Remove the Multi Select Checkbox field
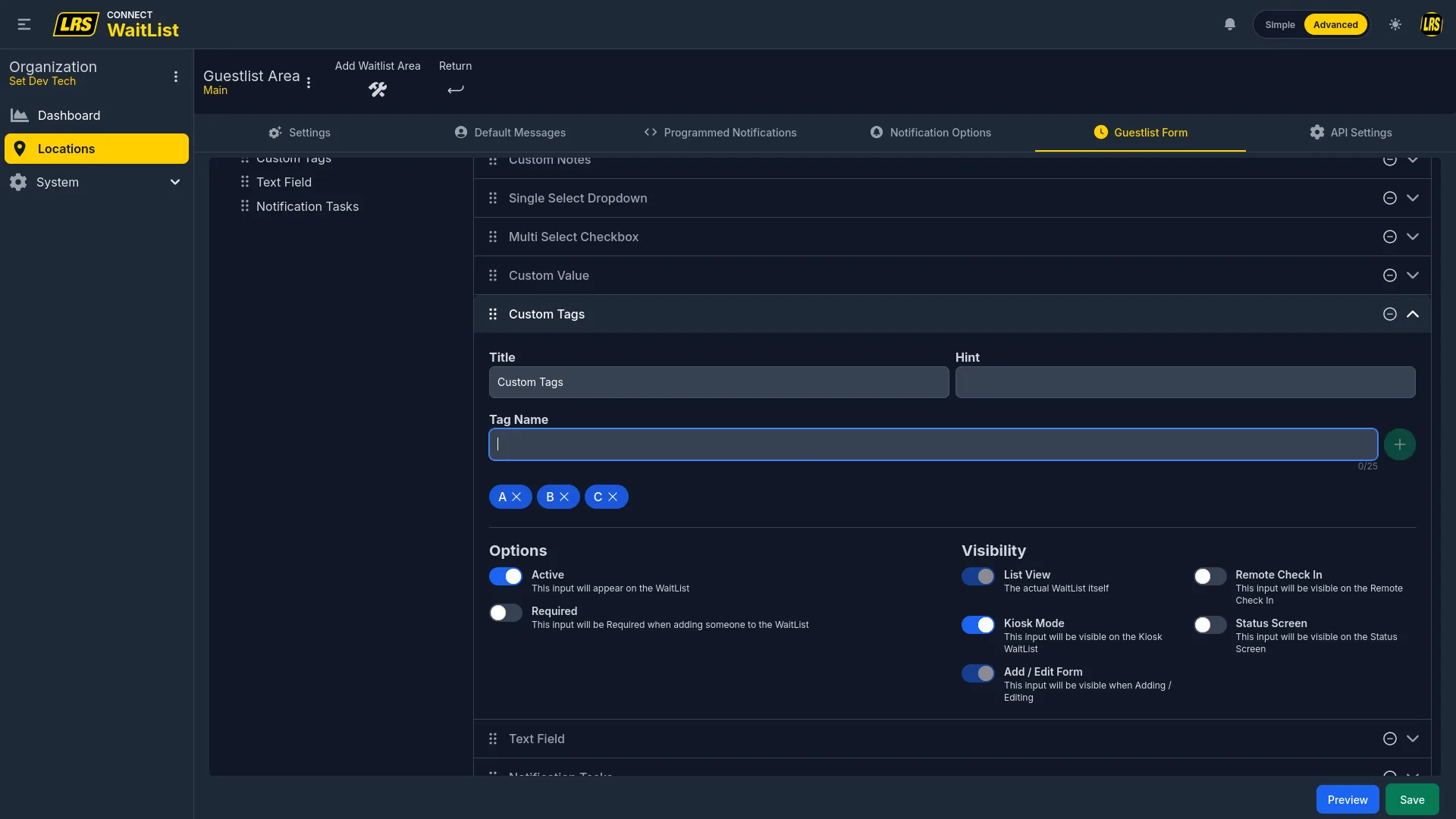The image size is (1456, 819). (1389, 237)
